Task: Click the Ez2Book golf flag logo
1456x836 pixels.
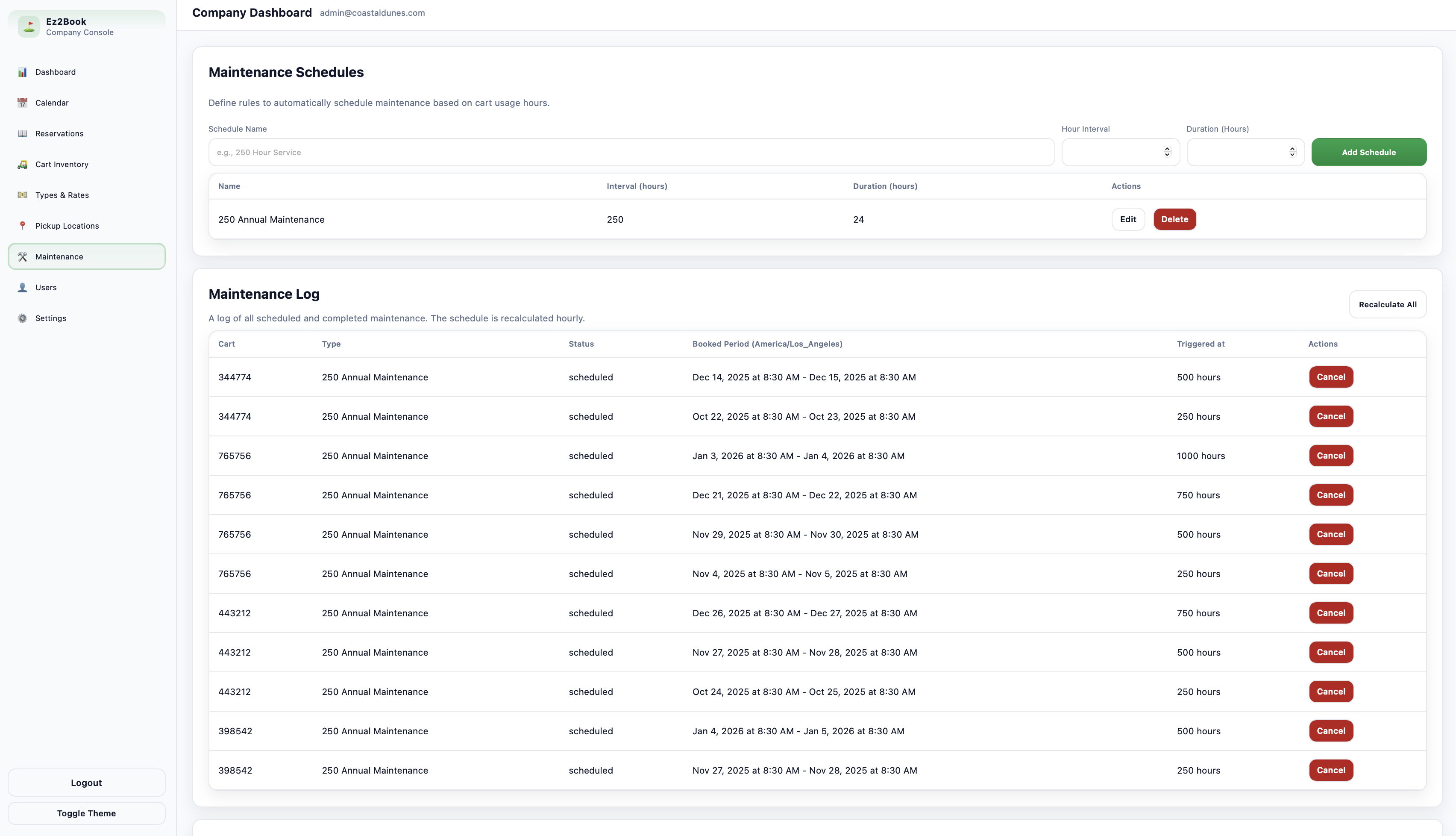Action: (28, 26)
